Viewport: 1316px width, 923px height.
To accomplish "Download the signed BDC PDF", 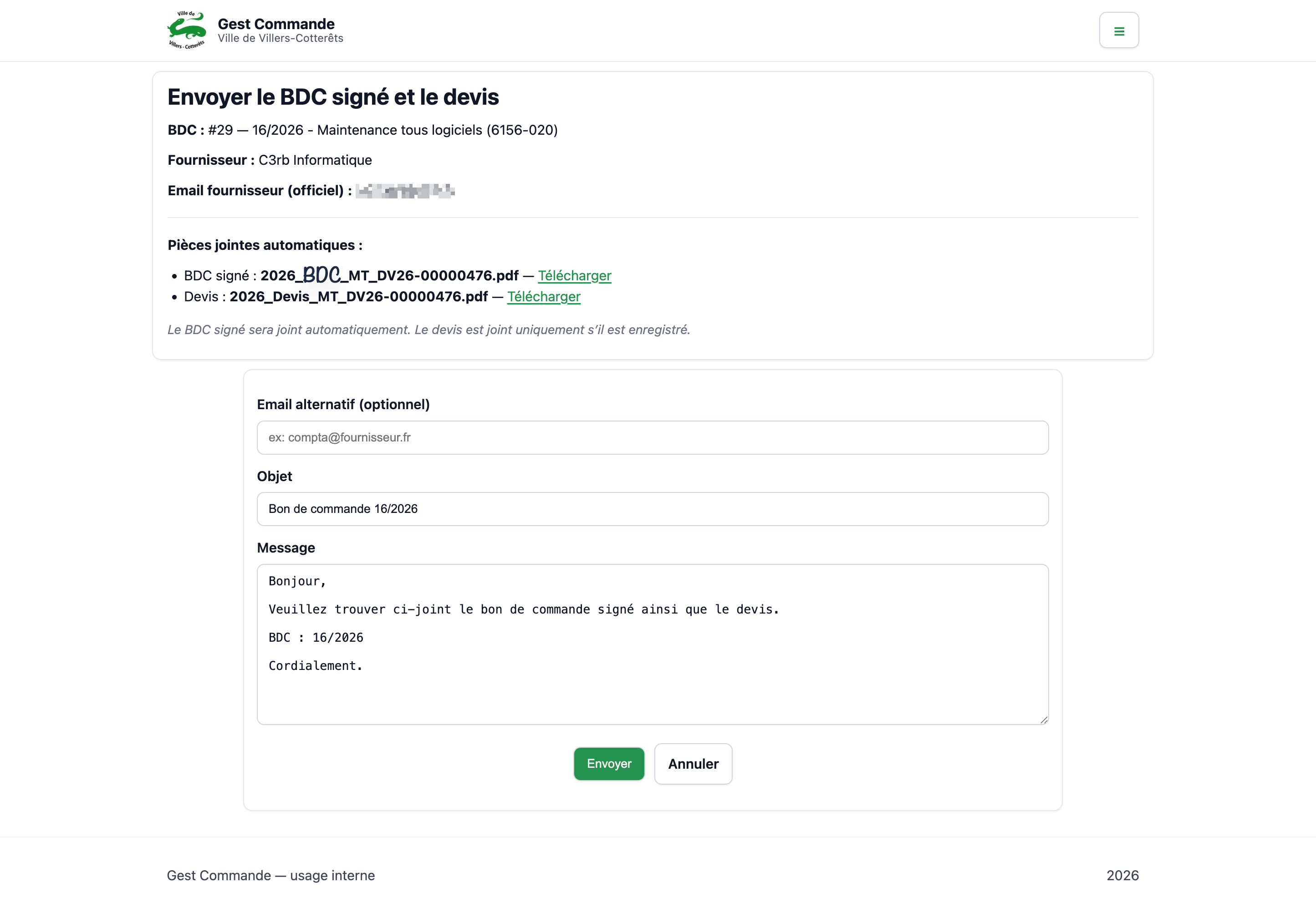I will click(574, 276).
